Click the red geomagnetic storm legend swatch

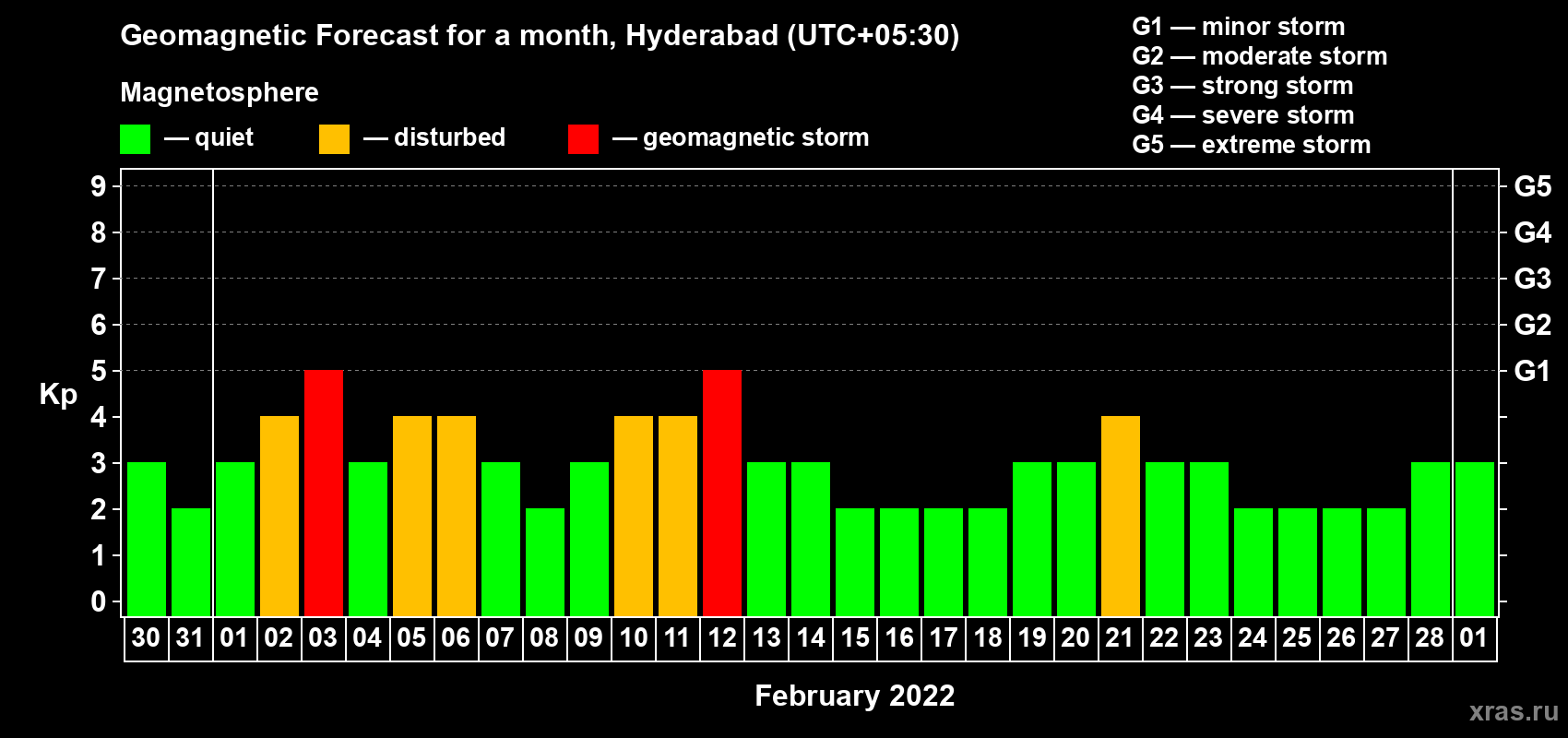point(583,139)
